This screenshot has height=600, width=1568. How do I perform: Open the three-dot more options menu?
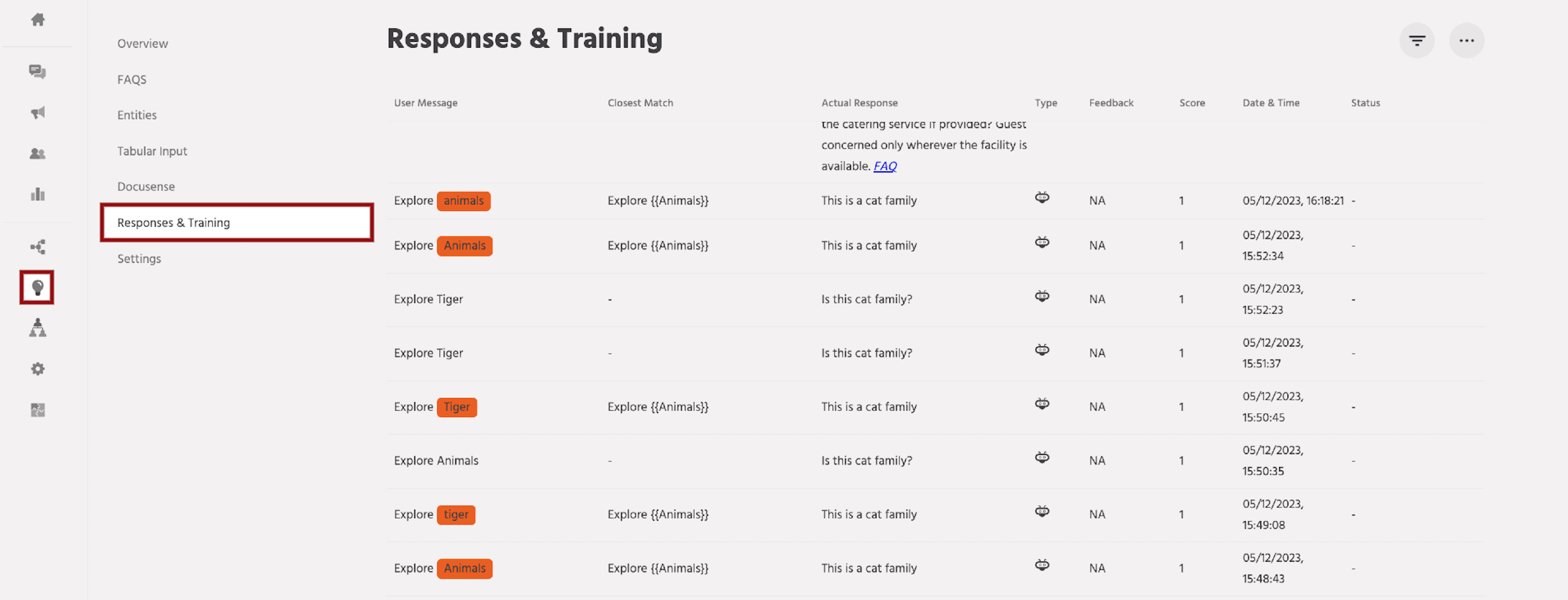[1467, 40]
